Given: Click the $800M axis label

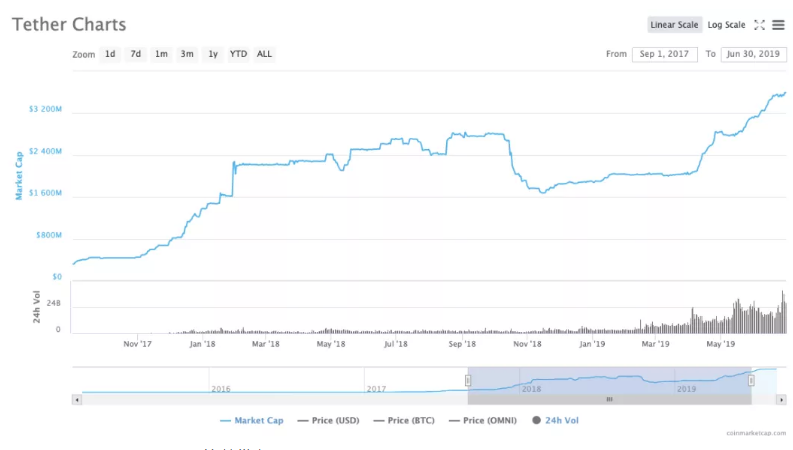Looking at the screenshot, I should click(49, 235).
